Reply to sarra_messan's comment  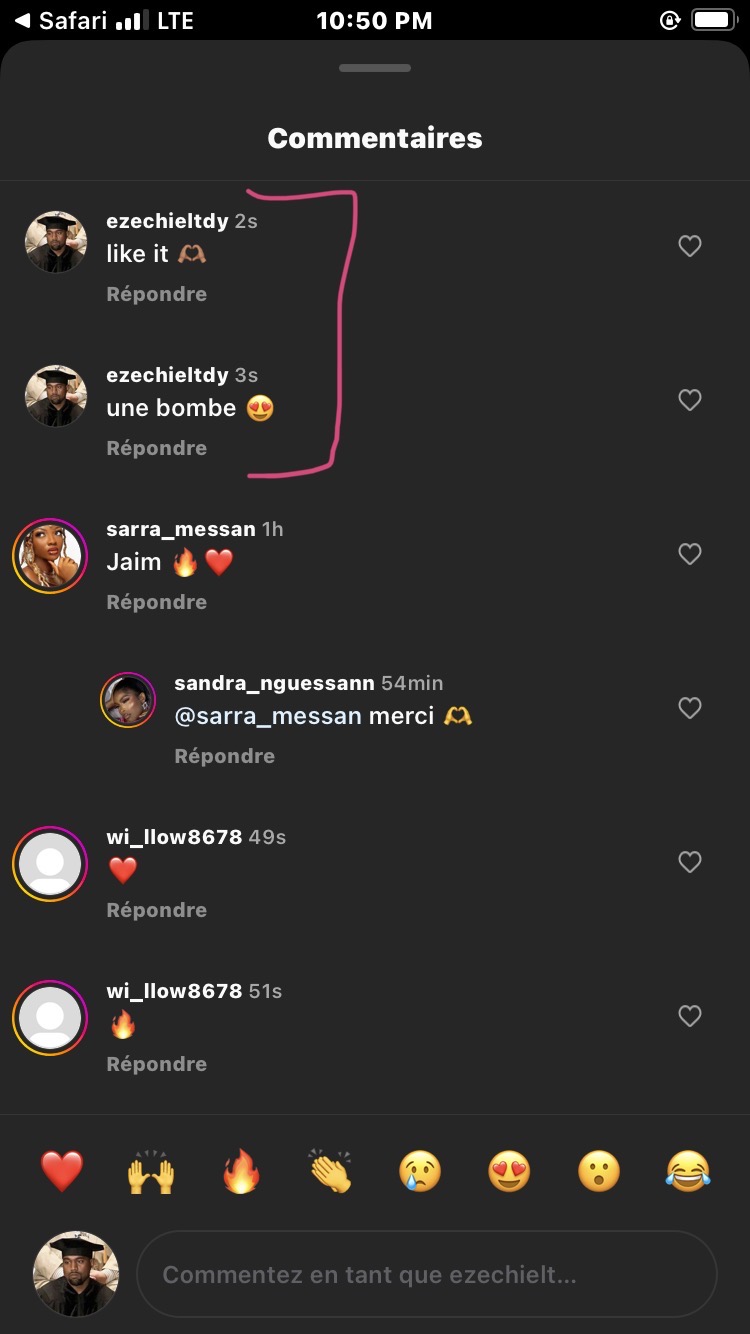pyautogui.click(x=157, y=602)
